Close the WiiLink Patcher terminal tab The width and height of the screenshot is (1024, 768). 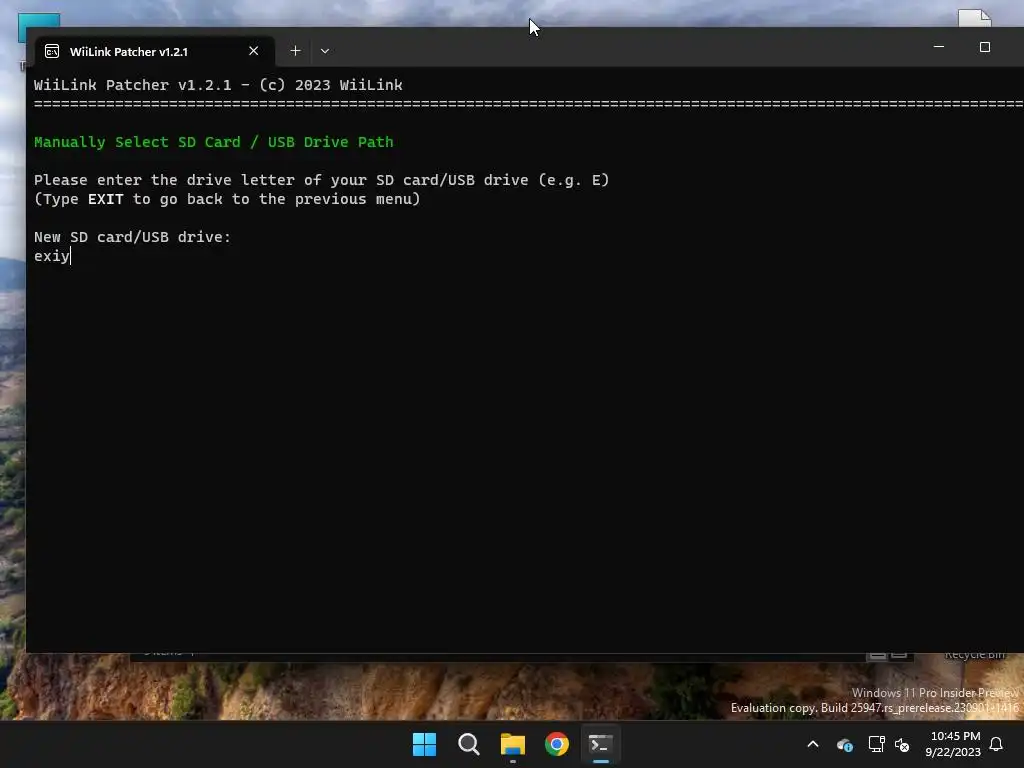click(x=253, y=51)
